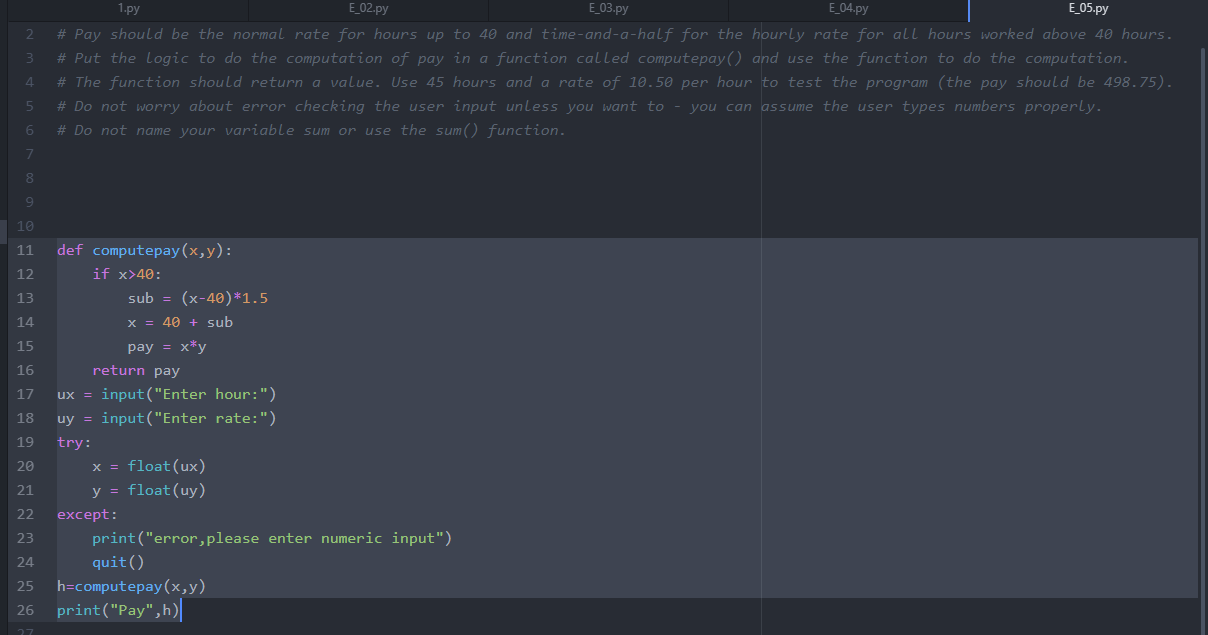
Task: Click 'h=computepay(x,y)' line
Action: (x=132, y=586)
